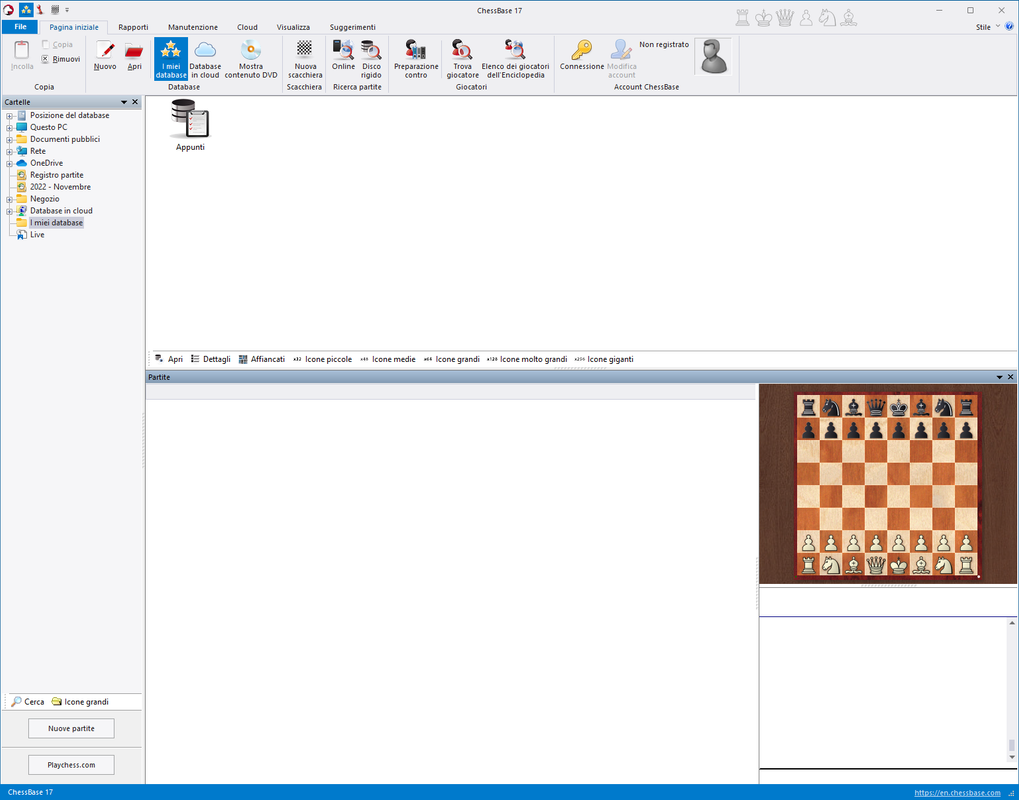Click white king on chessboard preview
Image resolution: width=1019 pixels, height=800 pixels.
(899, 564)
